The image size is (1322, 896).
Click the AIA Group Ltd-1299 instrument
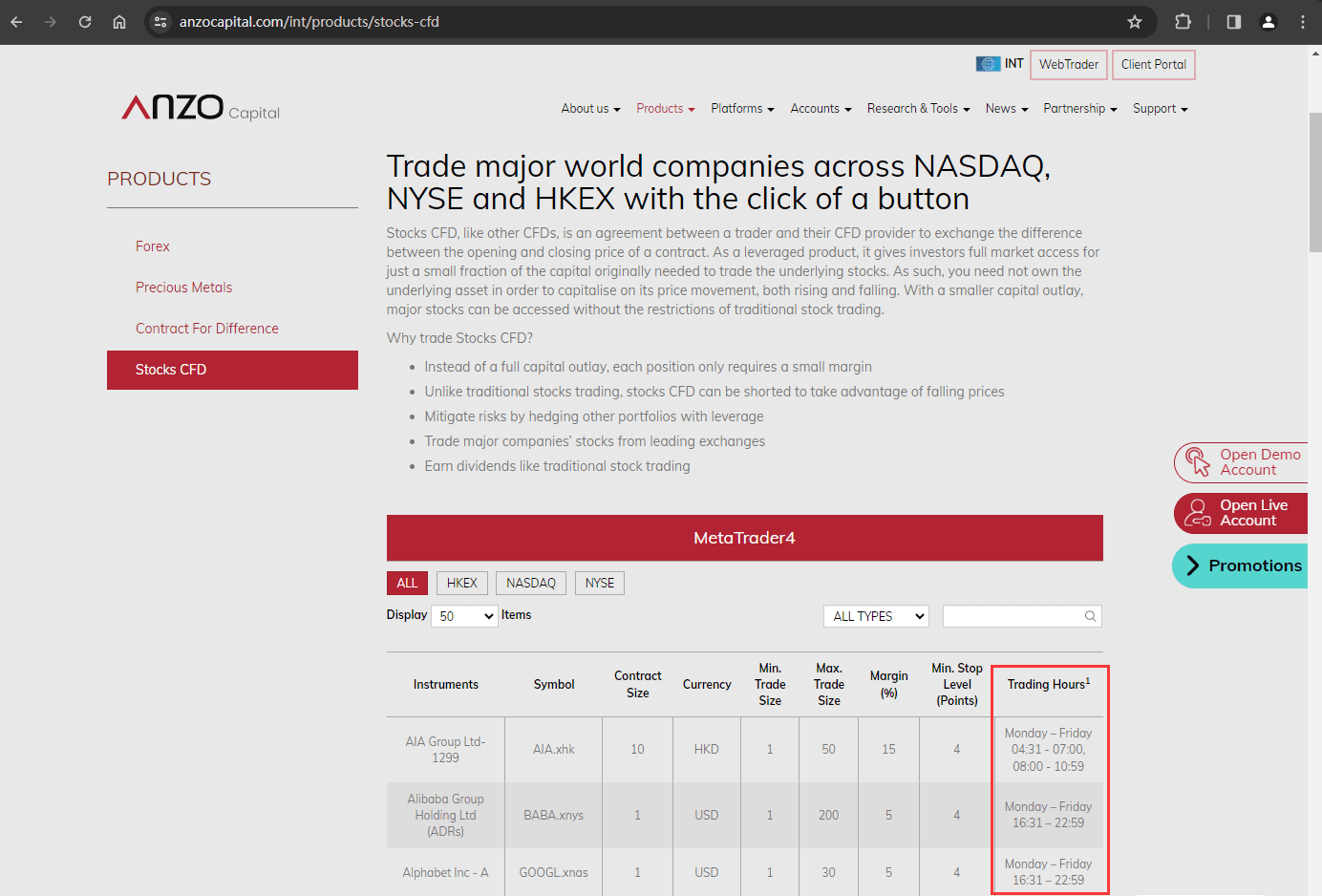[445, 750]
